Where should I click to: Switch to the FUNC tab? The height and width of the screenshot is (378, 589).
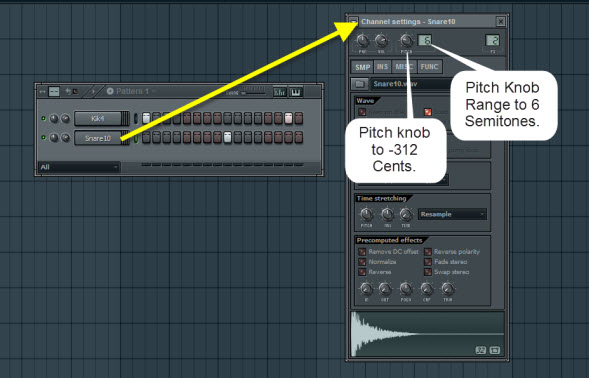[x=429, y=67]
